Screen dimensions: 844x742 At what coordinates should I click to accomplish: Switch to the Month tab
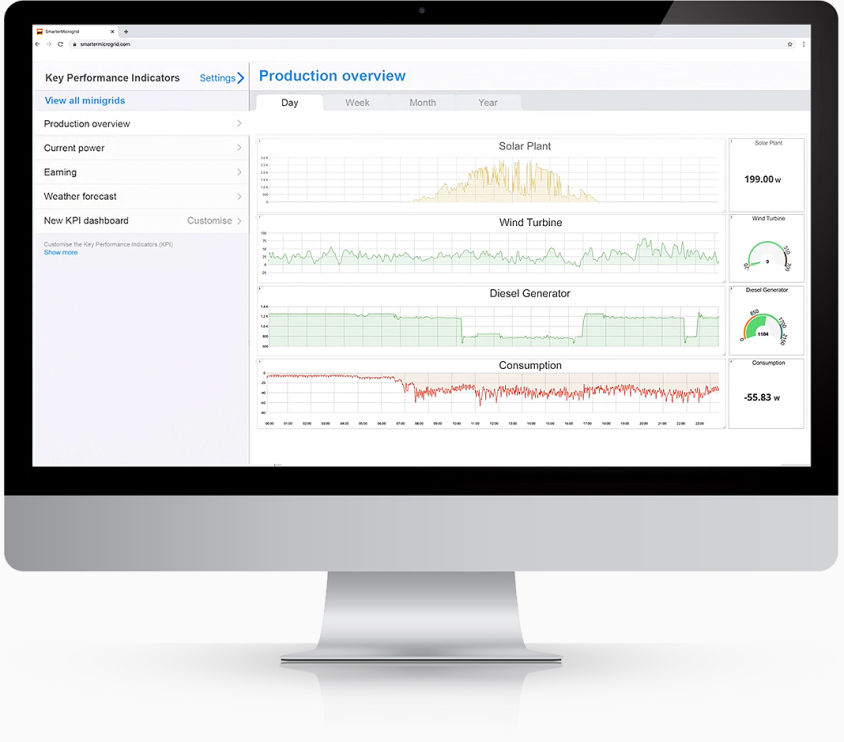(423, 103)
